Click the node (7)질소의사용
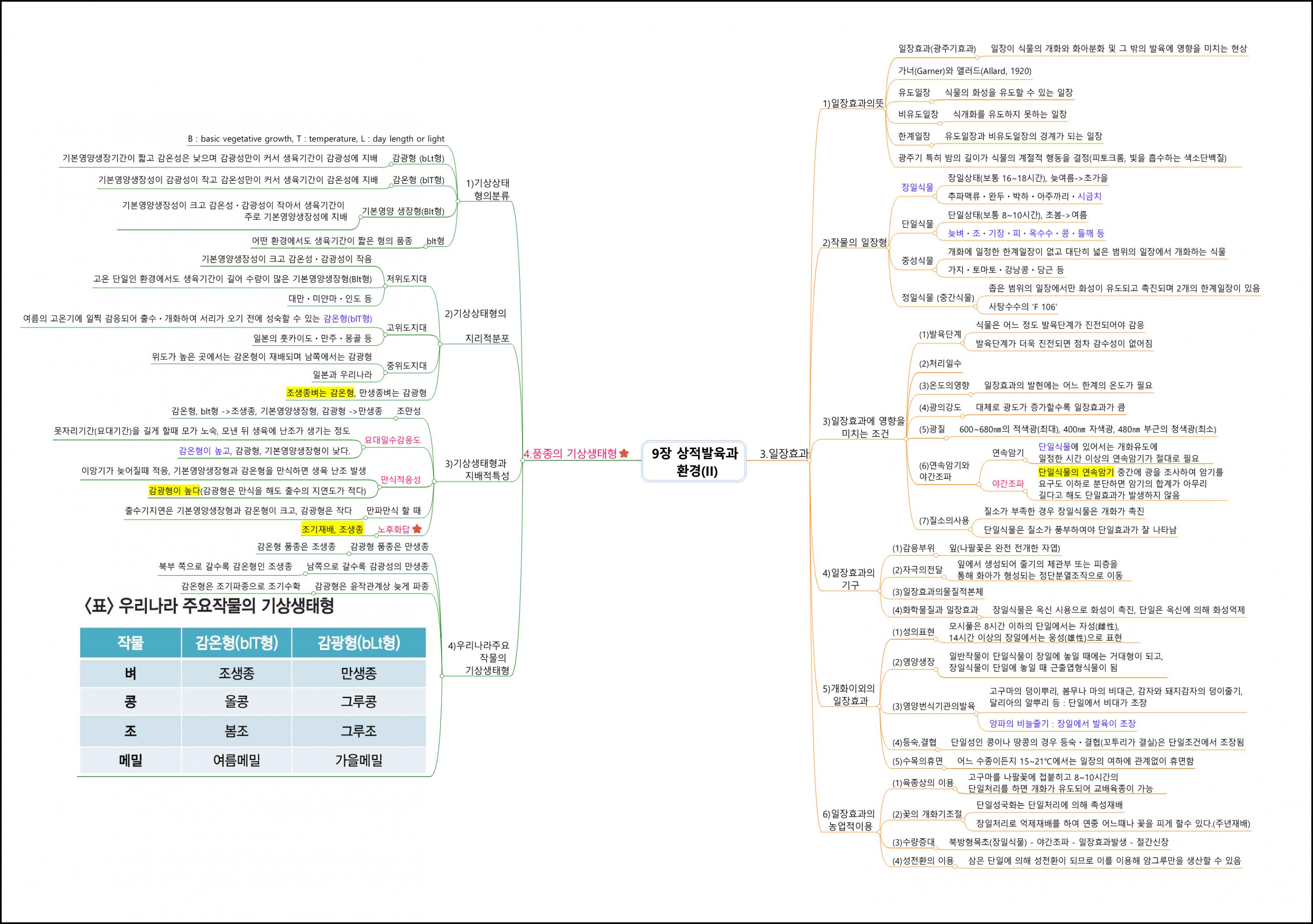 click(944, 520)
